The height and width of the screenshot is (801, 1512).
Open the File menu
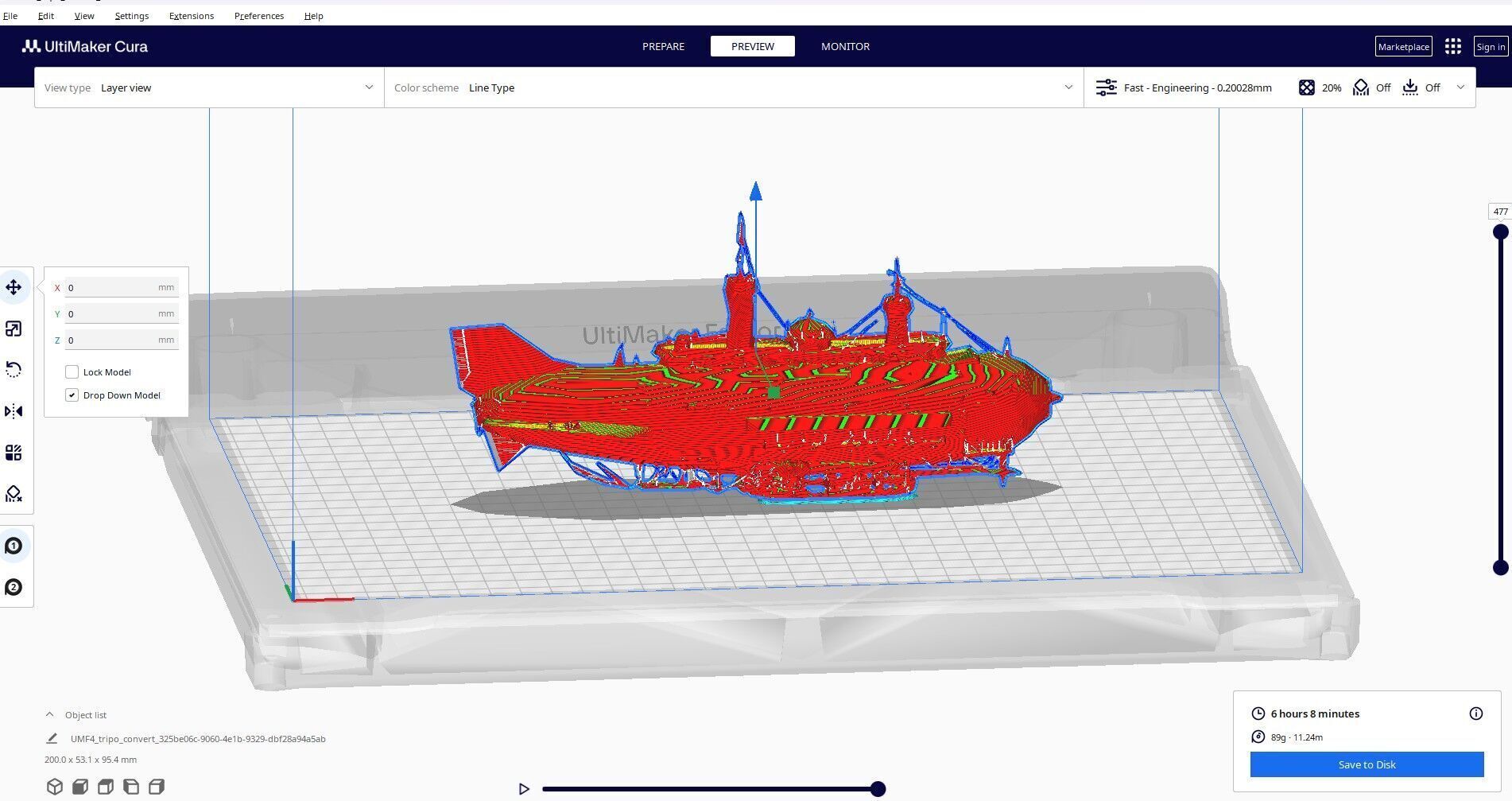pyautogui.click(x=10, y=16)
